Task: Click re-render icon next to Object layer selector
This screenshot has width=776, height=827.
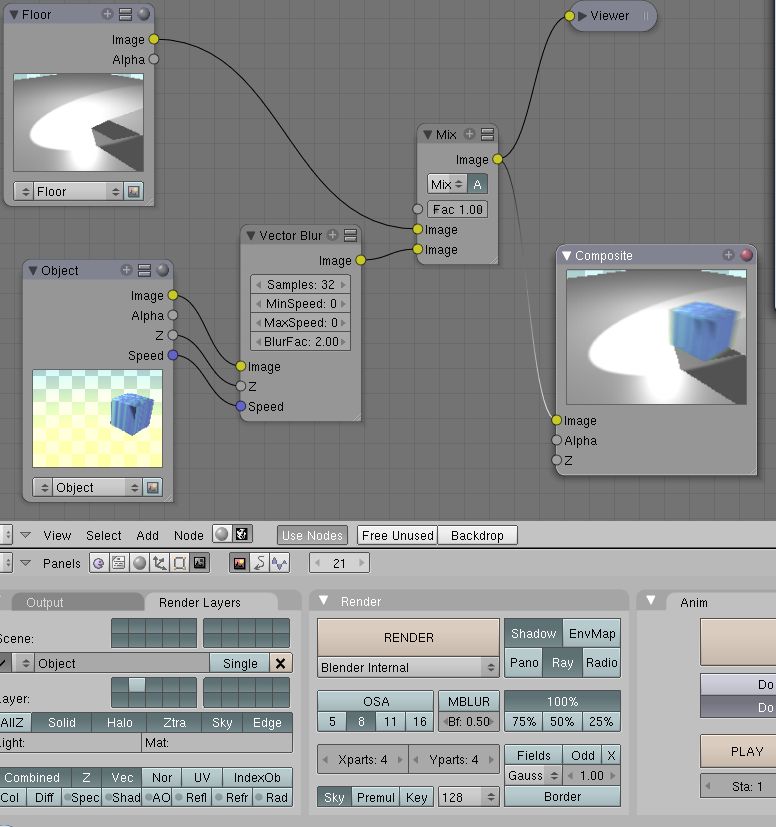Action: coord(153,487)
